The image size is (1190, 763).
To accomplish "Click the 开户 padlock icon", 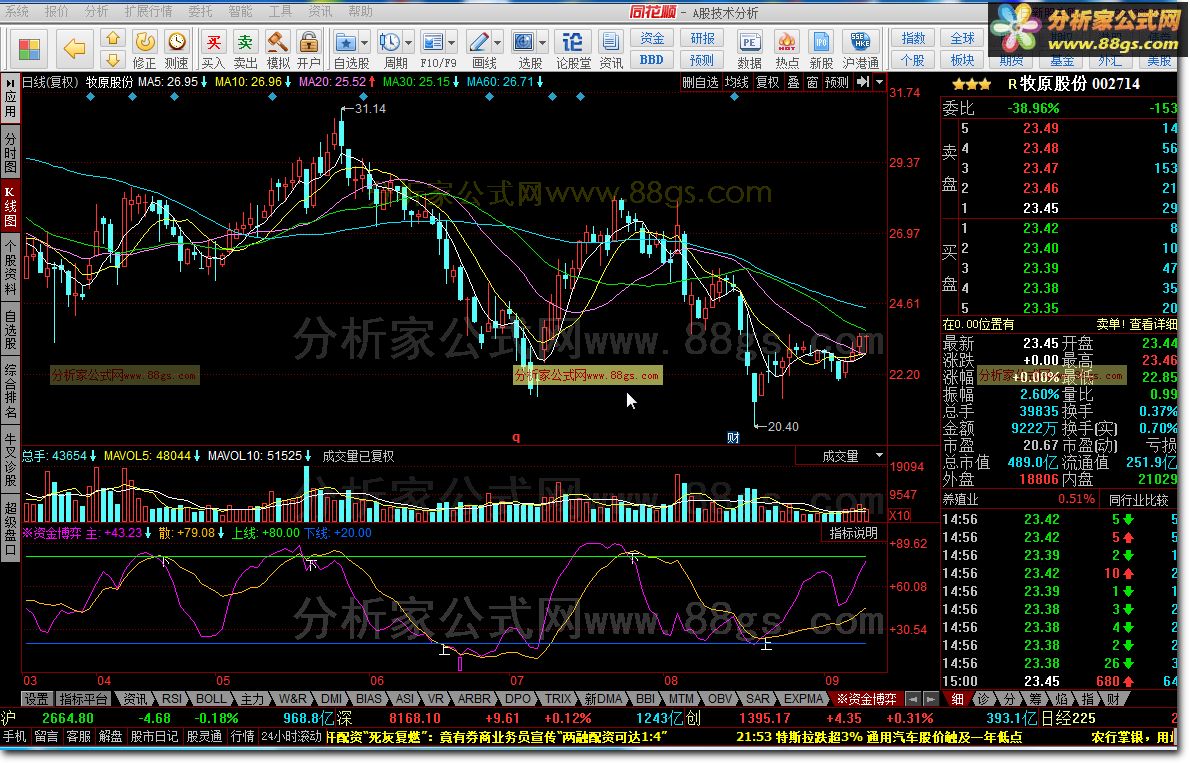I will point(309,42).
